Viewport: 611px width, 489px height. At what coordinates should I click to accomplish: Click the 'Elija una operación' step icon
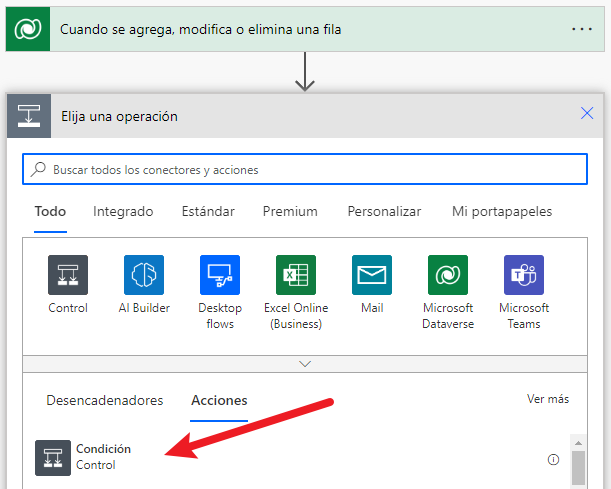[x=29, y=116]
